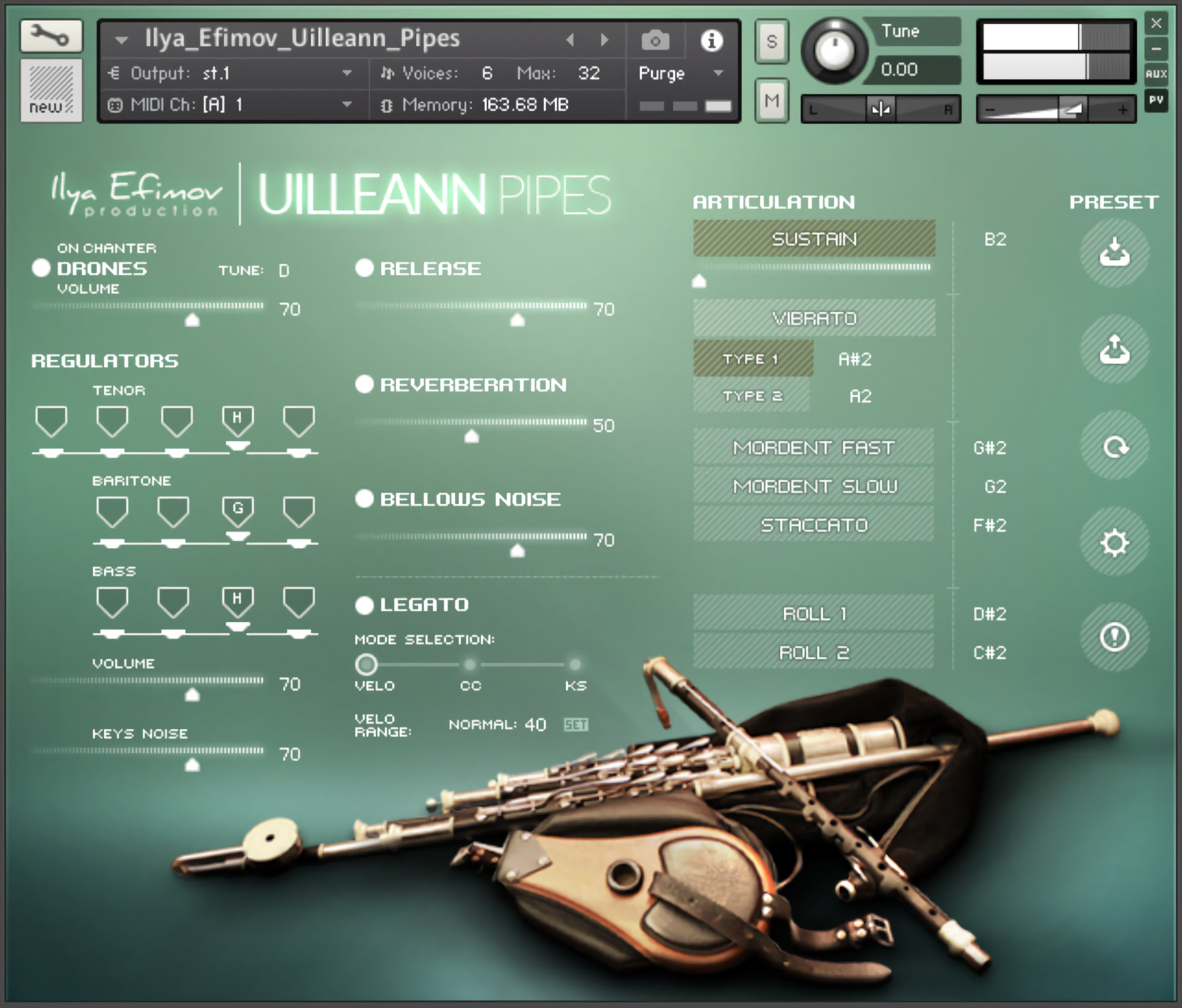The width and height of the screenshot is (1182, 1008).
Task: Open the instrument info icon
Action: point(712,41)
